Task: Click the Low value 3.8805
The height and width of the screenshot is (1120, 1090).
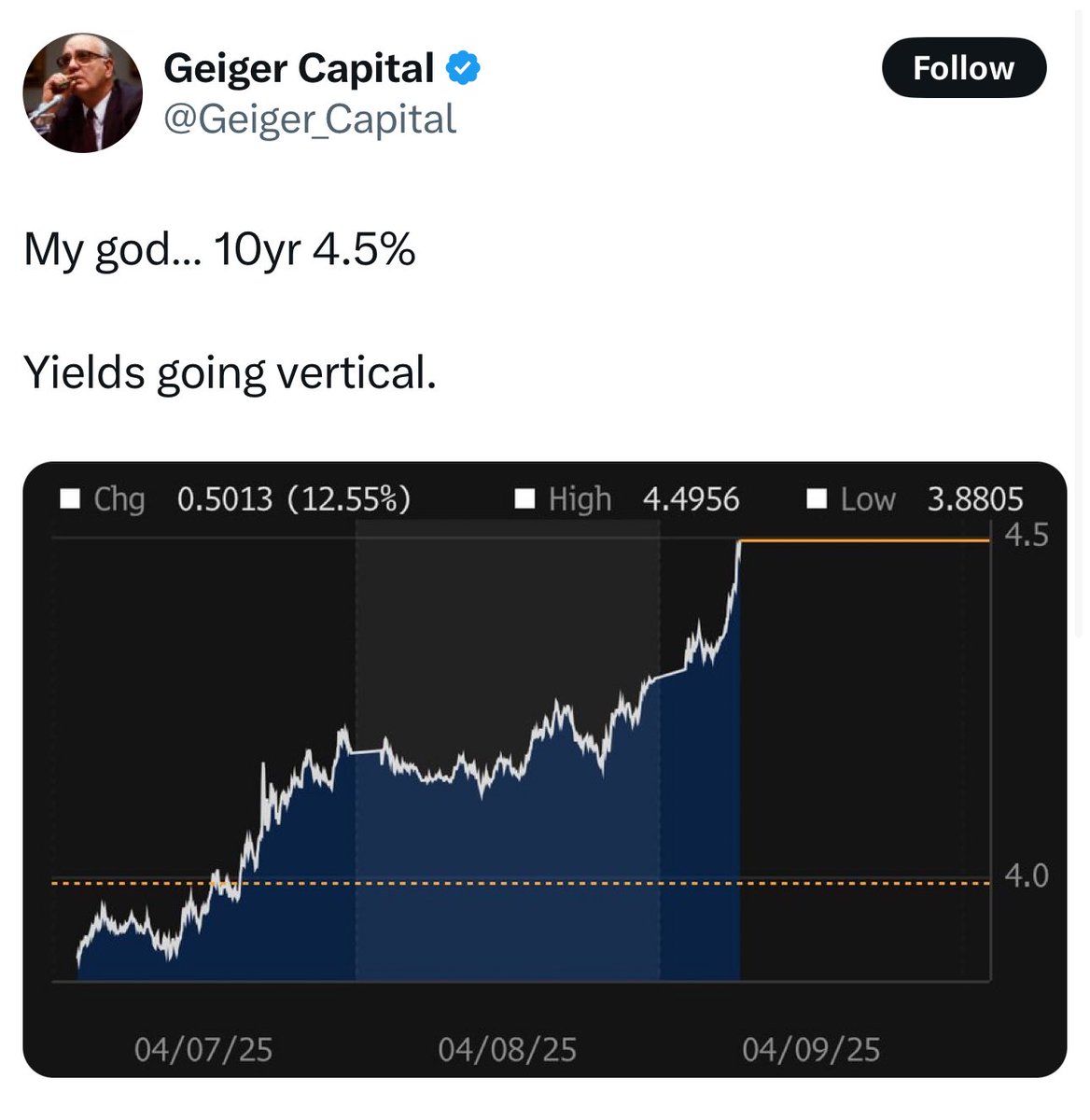Action: [975, 499]
